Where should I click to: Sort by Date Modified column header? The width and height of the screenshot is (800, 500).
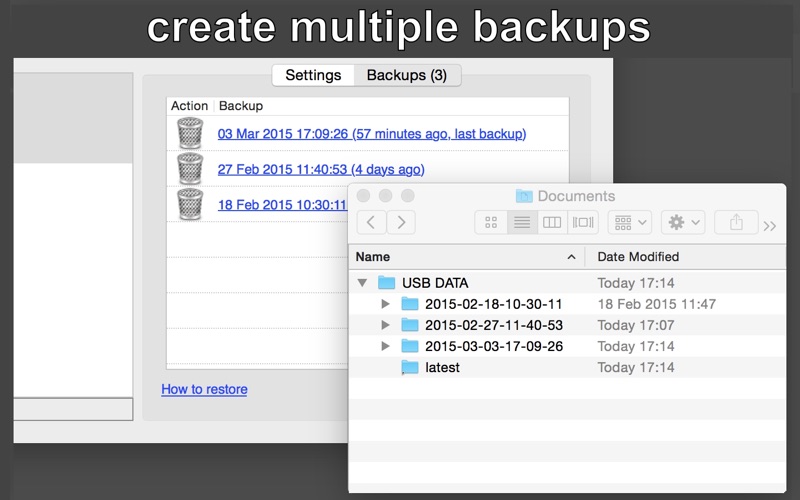(638, 257)
